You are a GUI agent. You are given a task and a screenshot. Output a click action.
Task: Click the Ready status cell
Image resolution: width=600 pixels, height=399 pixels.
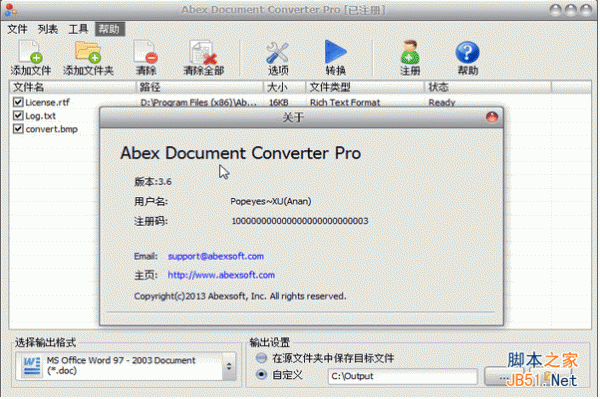[x=442, y=103]
